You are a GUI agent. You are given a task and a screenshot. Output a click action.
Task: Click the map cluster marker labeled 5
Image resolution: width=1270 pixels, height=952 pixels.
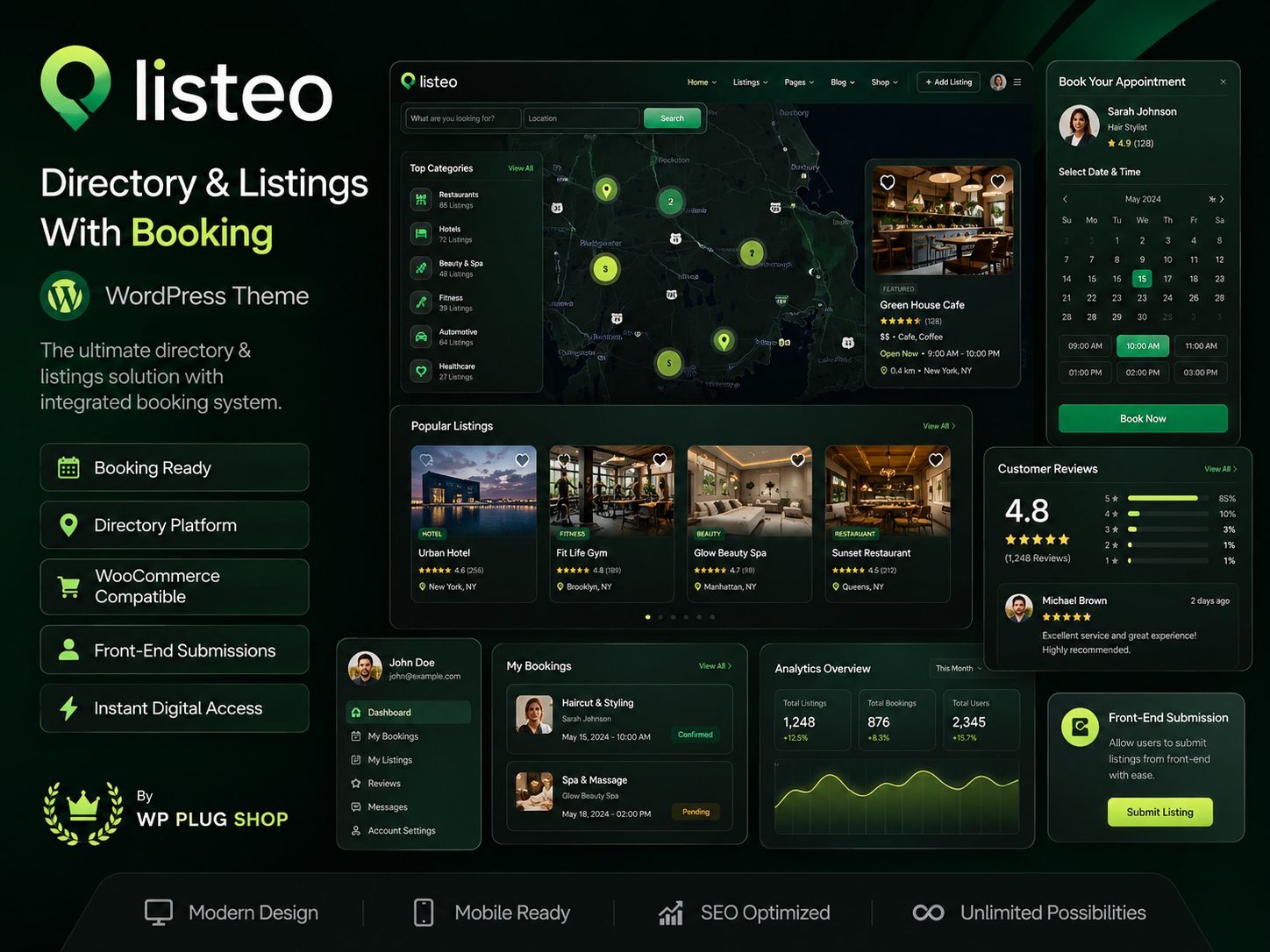point(669,363)
